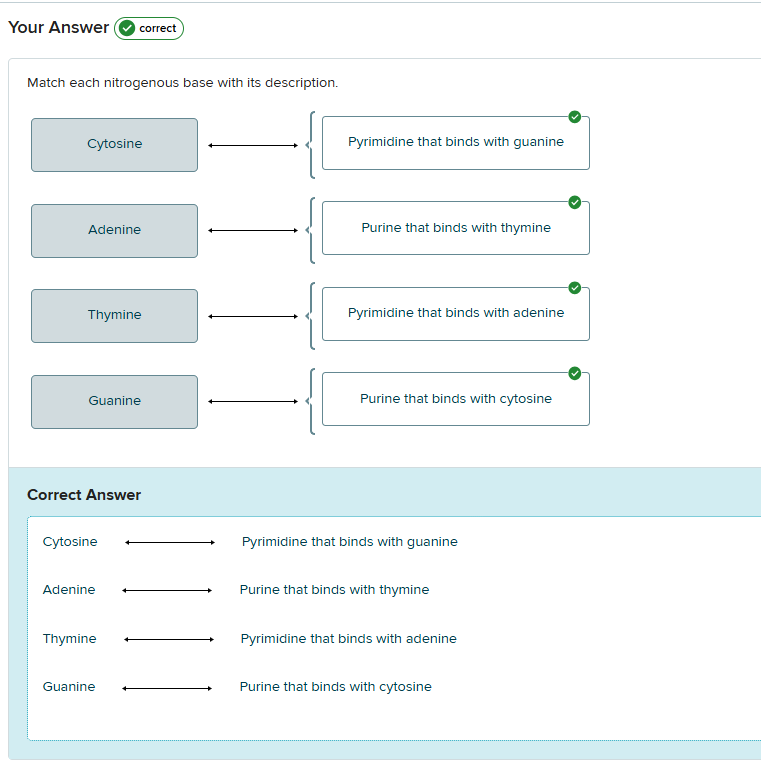Click the 'Pyrimidine that binds with adenine' answer box
Screen dimensions: 761x768
point(455,314)
